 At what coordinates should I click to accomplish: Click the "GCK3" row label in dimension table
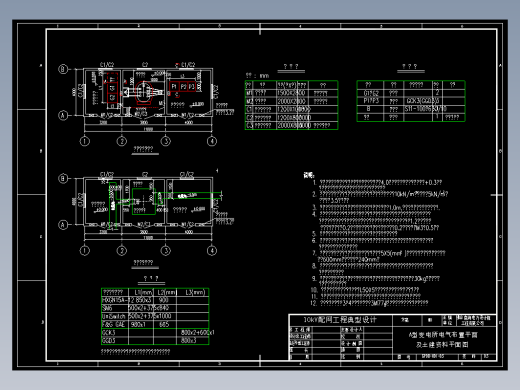109,333
